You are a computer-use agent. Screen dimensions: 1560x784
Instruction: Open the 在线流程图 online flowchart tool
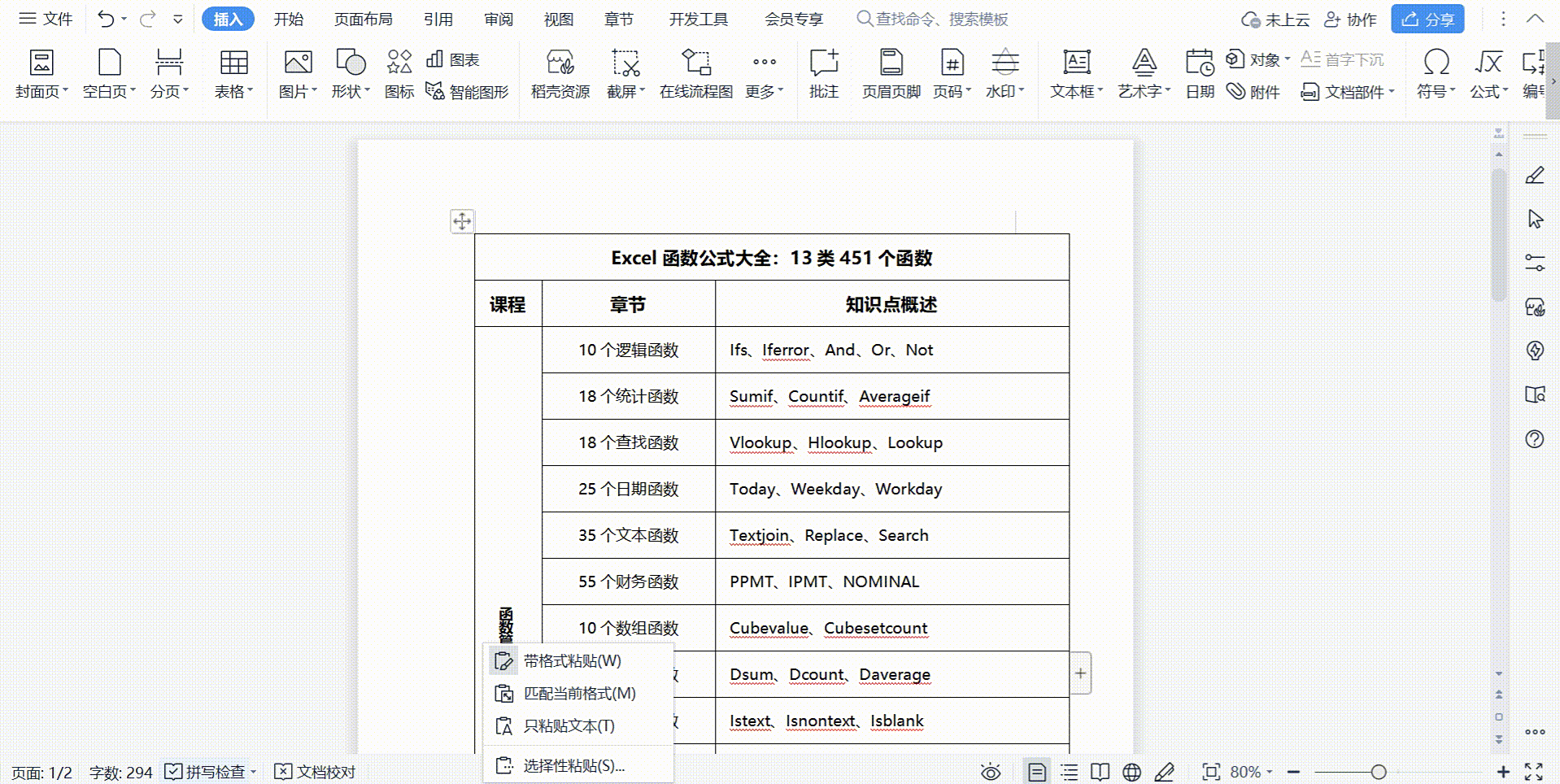click(x=695, y=72)
